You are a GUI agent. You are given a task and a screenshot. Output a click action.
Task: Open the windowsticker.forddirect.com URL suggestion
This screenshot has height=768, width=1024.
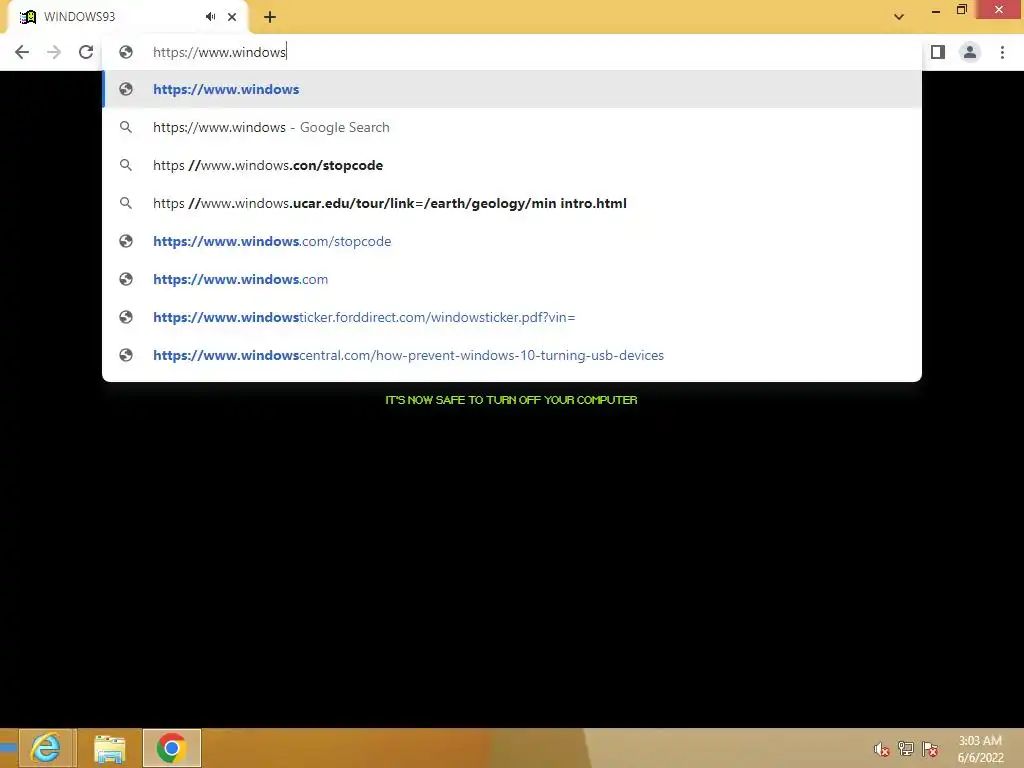tap(512, 317)
